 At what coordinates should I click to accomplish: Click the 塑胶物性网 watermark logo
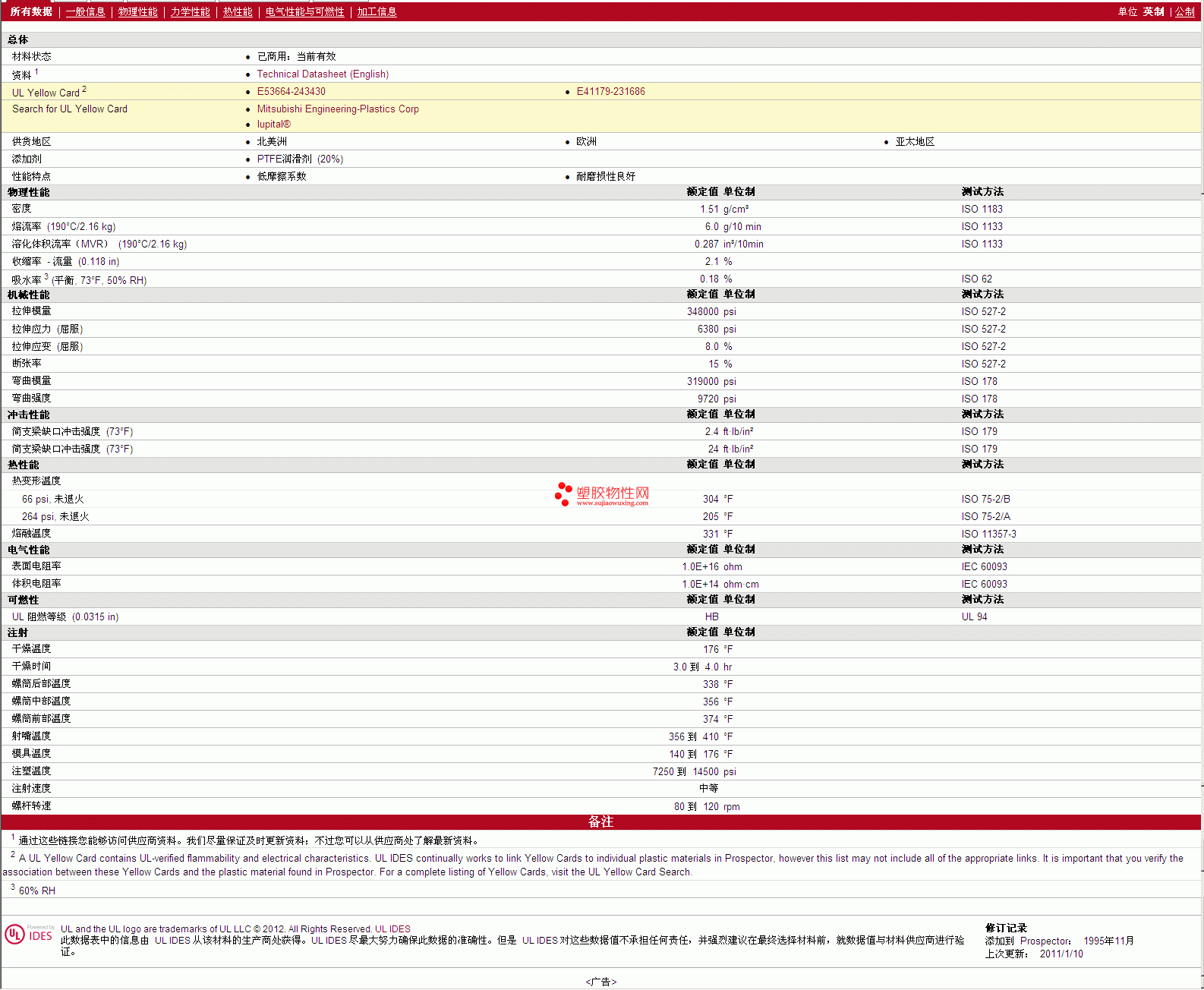602,494
